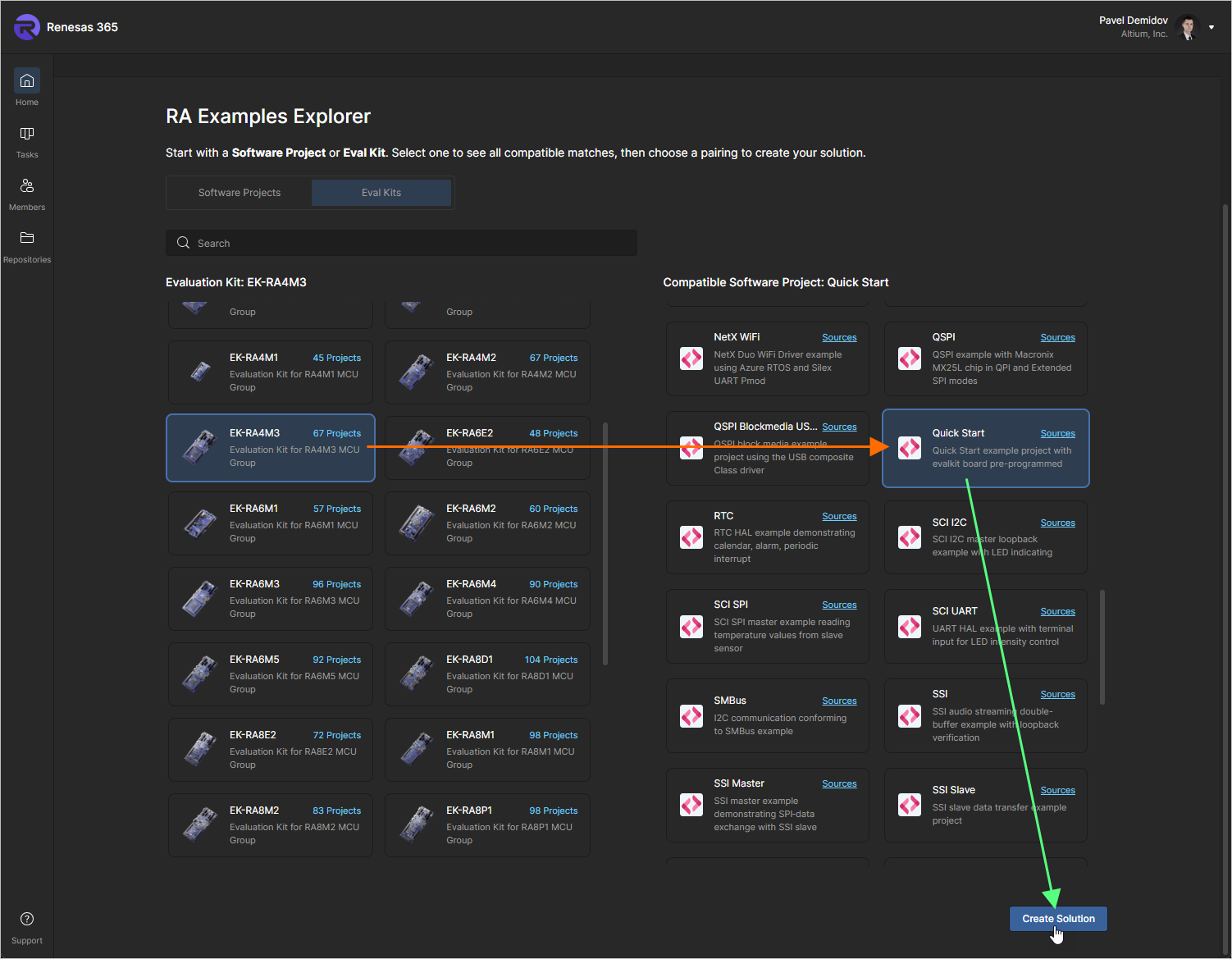Open the 60 Projects link for EK-RA6M2
This screenshot has width=1232, height=959.
pyautogui.click(x=553, y=509)
